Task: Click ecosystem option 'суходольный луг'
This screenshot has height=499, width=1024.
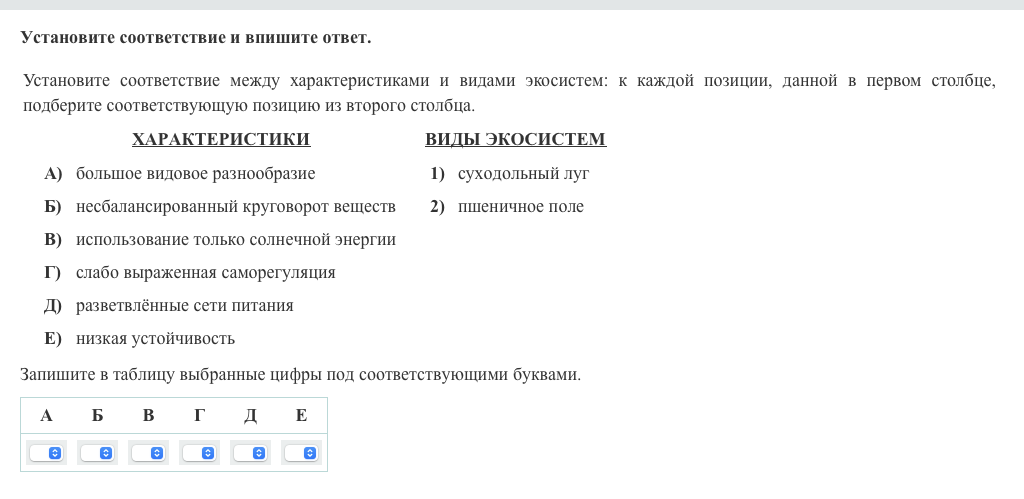Action: click(x=523, y=174)
